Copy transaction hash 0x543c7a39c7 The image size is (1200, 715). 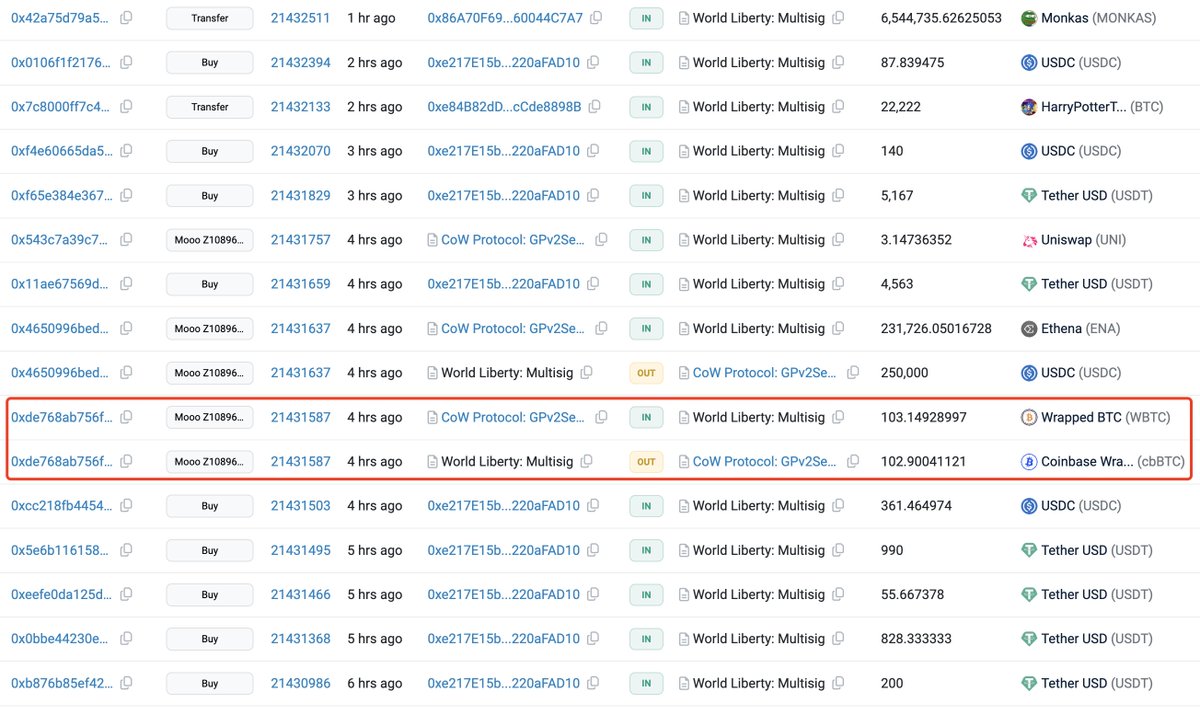coord(126,240)
